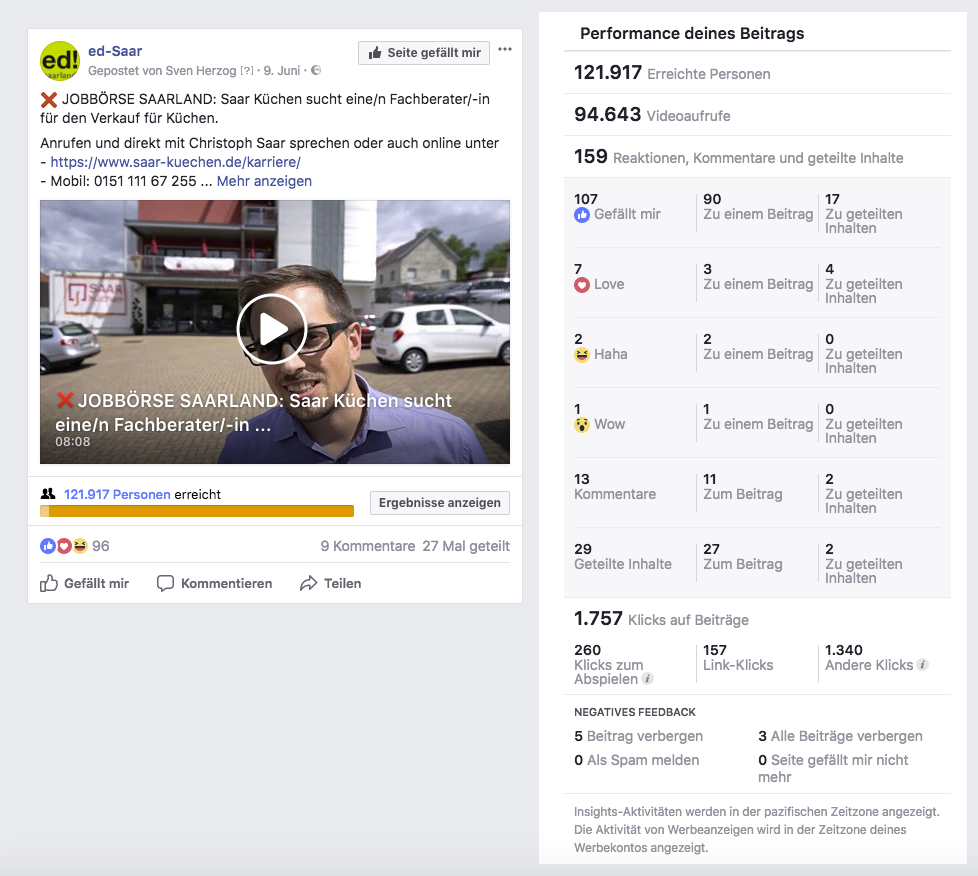This screenshot has height=876, width=978.
Task: Open the video thumbnail
Action: (275, 332)
